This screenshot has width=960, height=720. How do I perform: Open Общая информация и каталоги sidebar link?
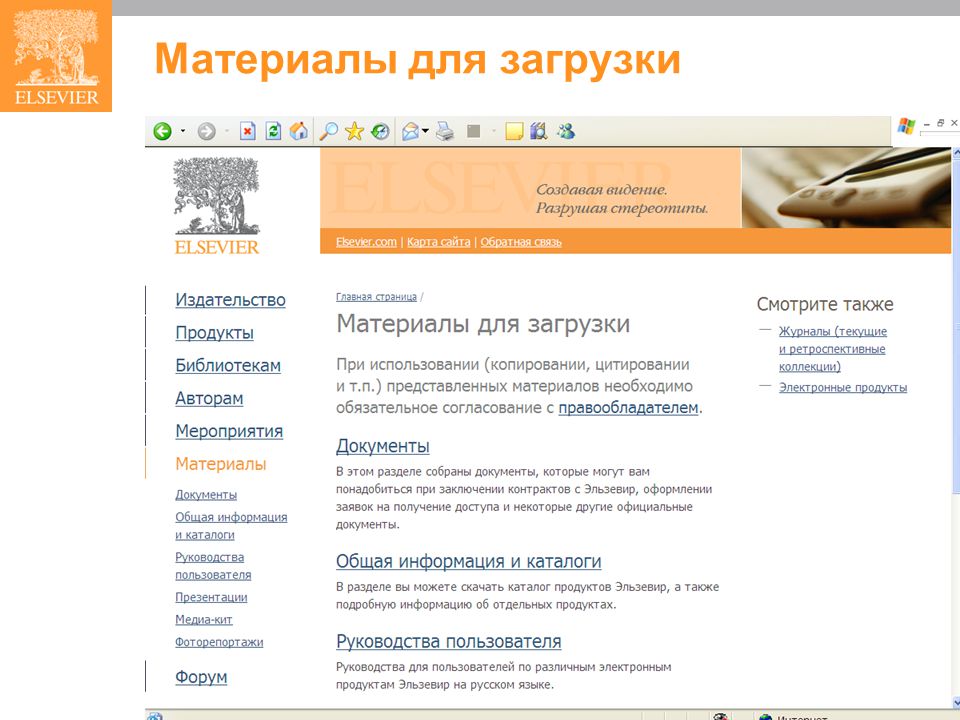pyautogui.click(x=231, y=526)
